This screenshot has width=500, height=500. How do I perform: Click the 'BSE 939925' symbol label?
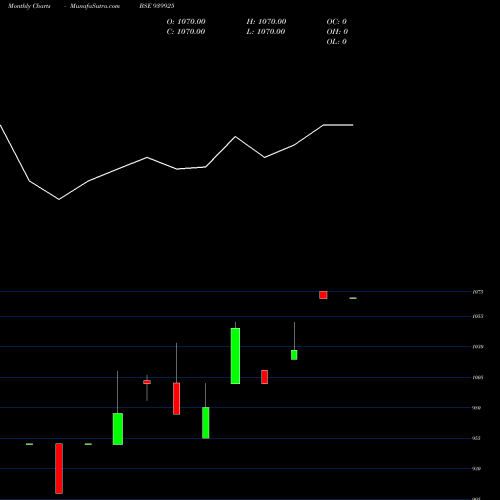point(157,6)
